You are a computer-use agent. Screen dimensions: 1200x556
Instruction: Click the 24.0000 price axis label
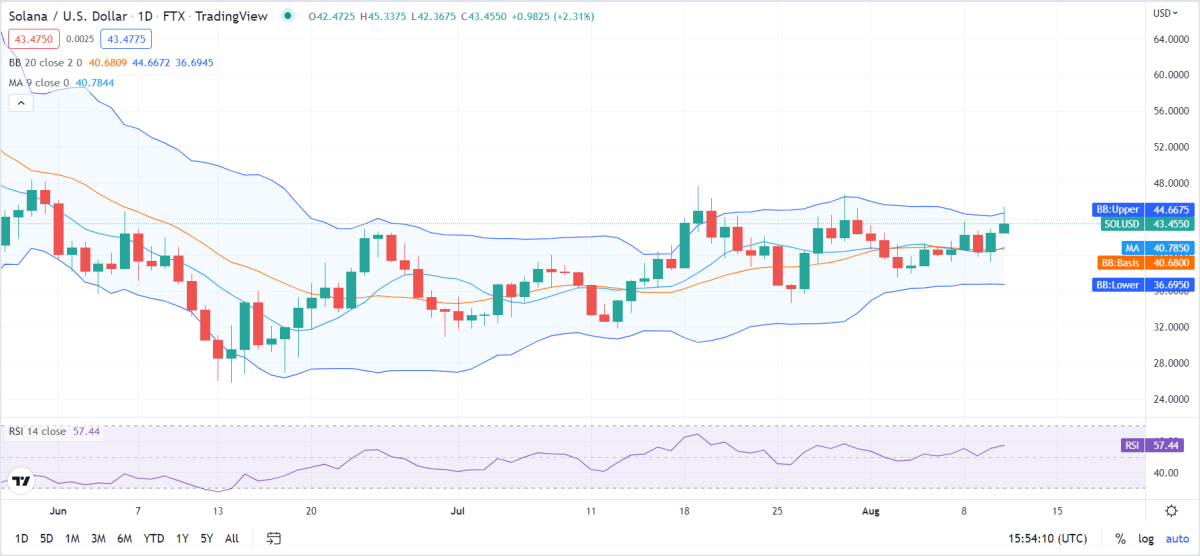click(1170, 399)
